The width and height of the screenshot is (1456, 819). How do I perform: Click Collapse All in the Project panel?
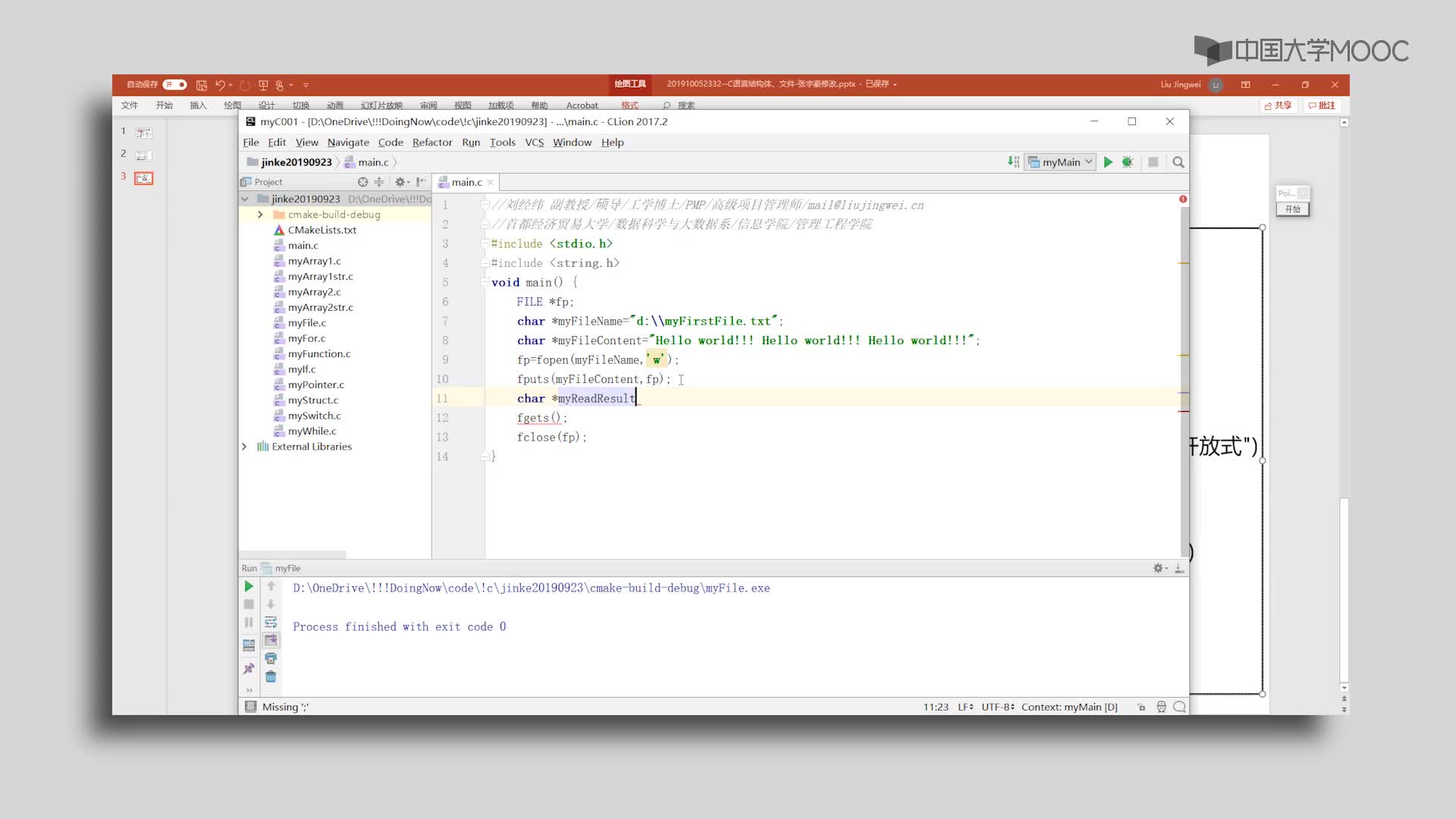click(x=379, y=182)
